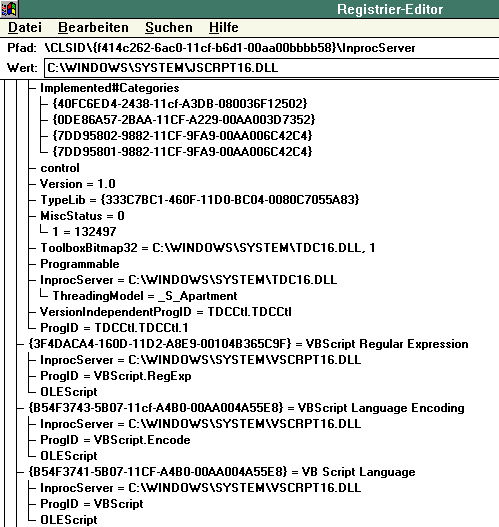The height and width of the screenshot is (527, 499).
Task: Select the ToolboxBitmap32 entry
Action: click(208, 248)
